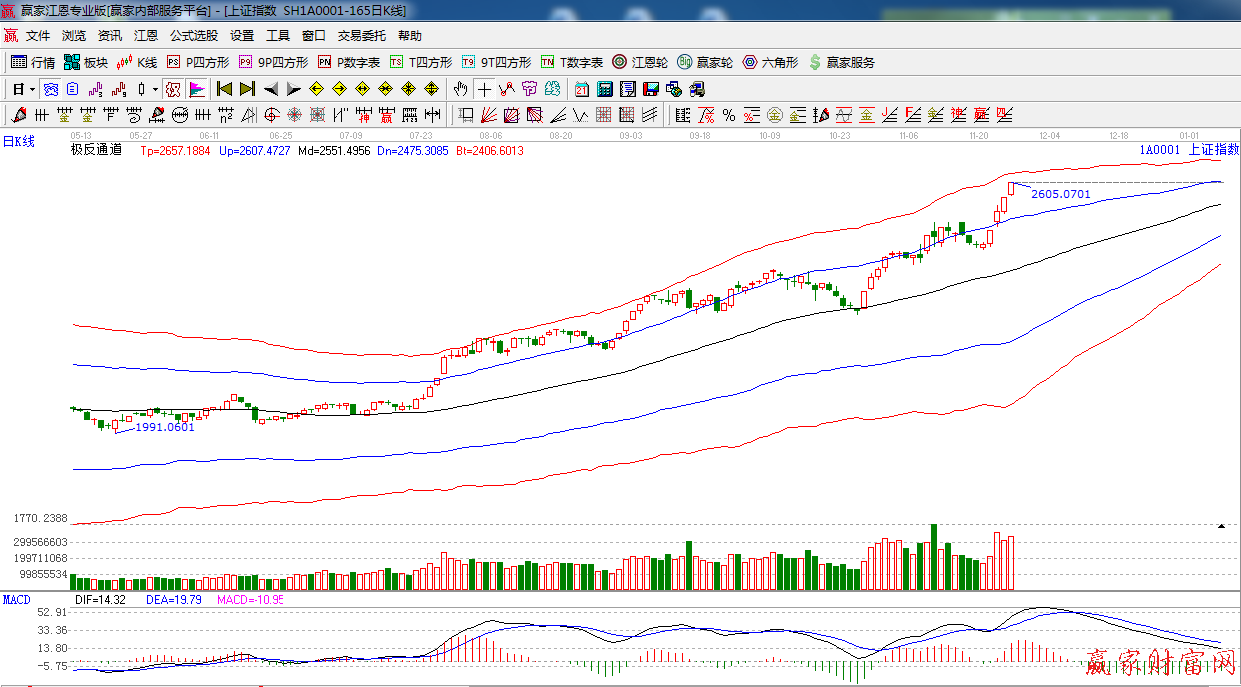Click the MACD indicator label
This screenshot has height=687, width=1241.
pos(16,600)
